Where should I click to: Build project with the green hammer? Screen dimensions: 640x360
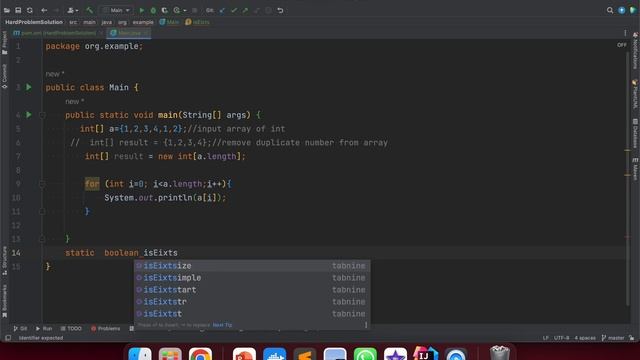(89, 10)
